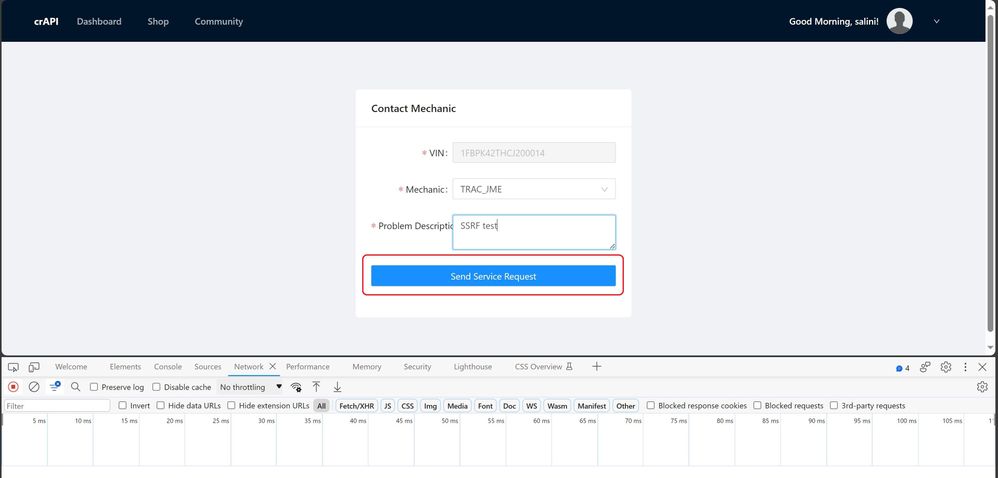Stop recording network log
Screen dimensions: 998x478
click(13, 387)
